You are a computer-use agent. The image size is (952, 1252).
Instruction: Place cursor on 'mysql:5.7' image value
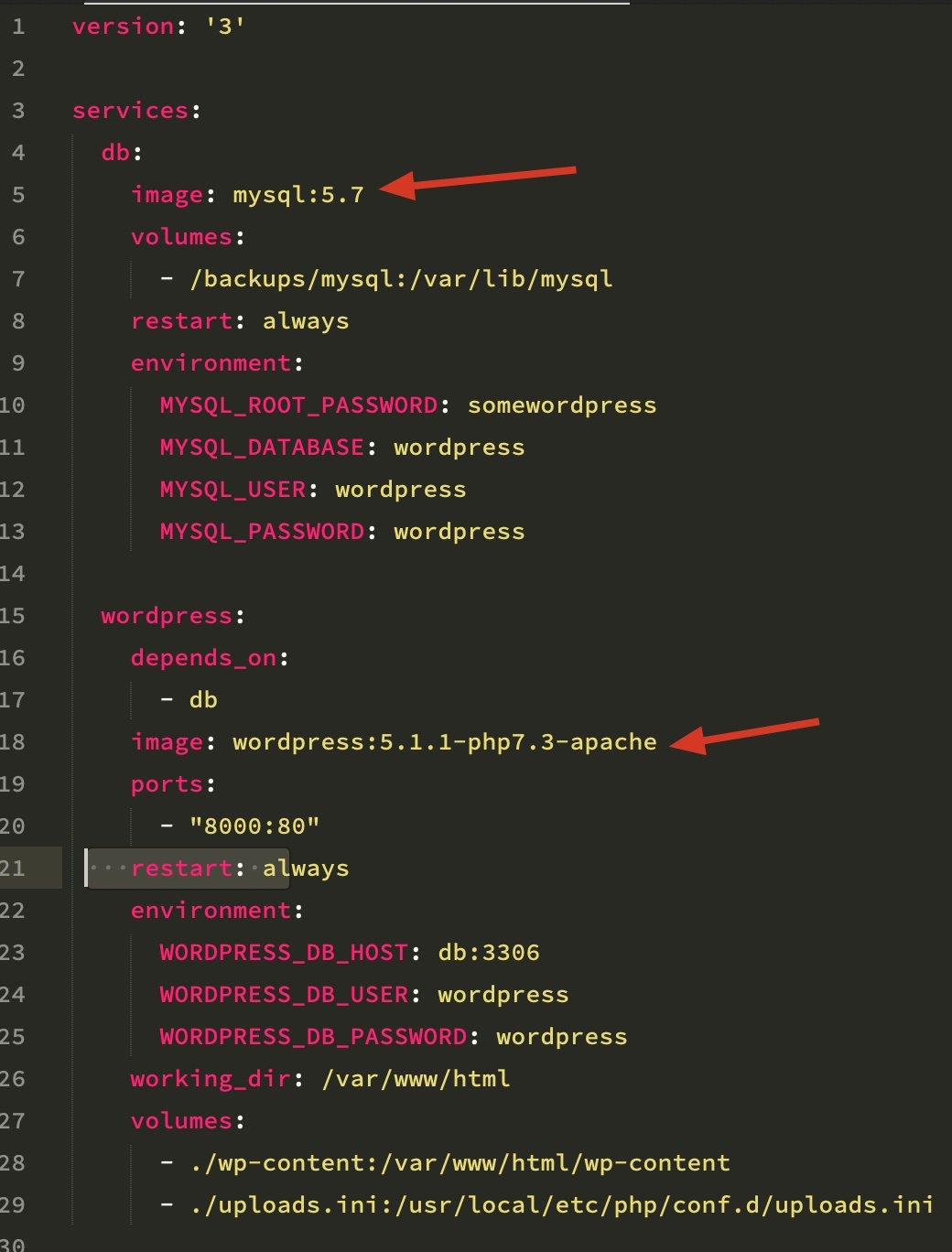tap(298, 195)
